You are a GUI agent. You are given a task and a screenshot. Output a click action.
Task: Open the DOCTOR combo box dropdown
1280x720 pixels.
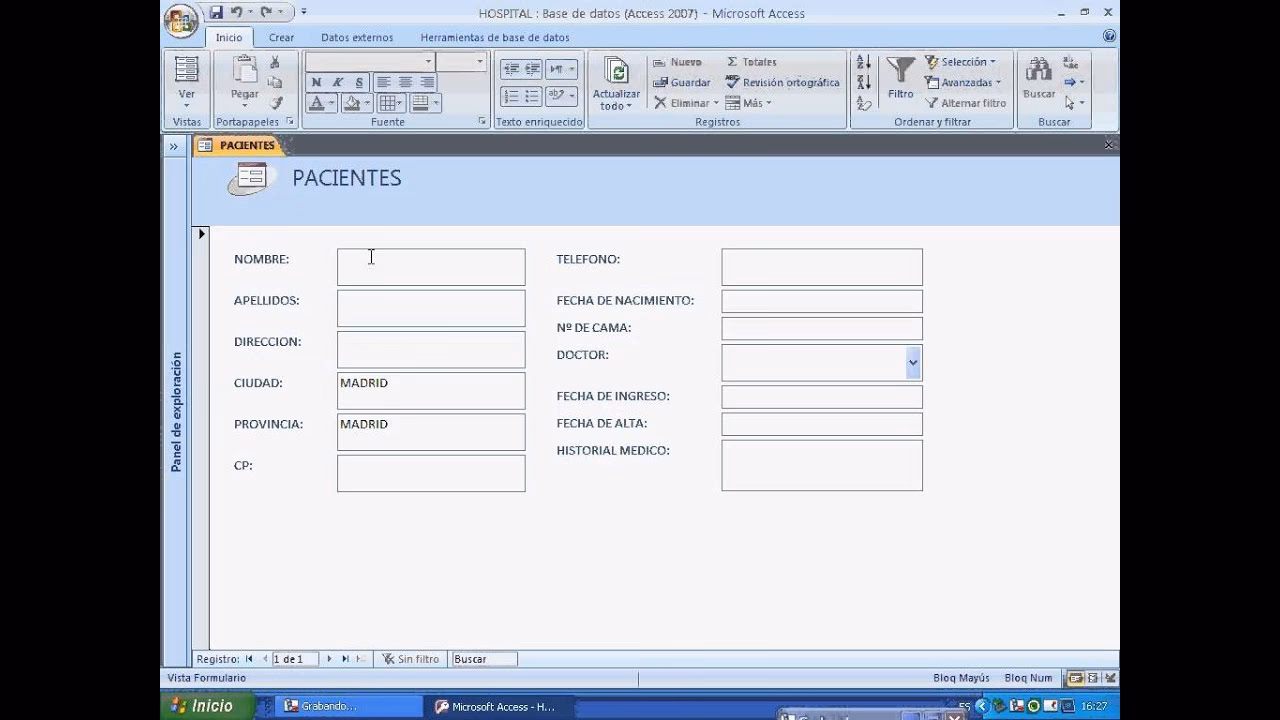click(x=913, y=363)
